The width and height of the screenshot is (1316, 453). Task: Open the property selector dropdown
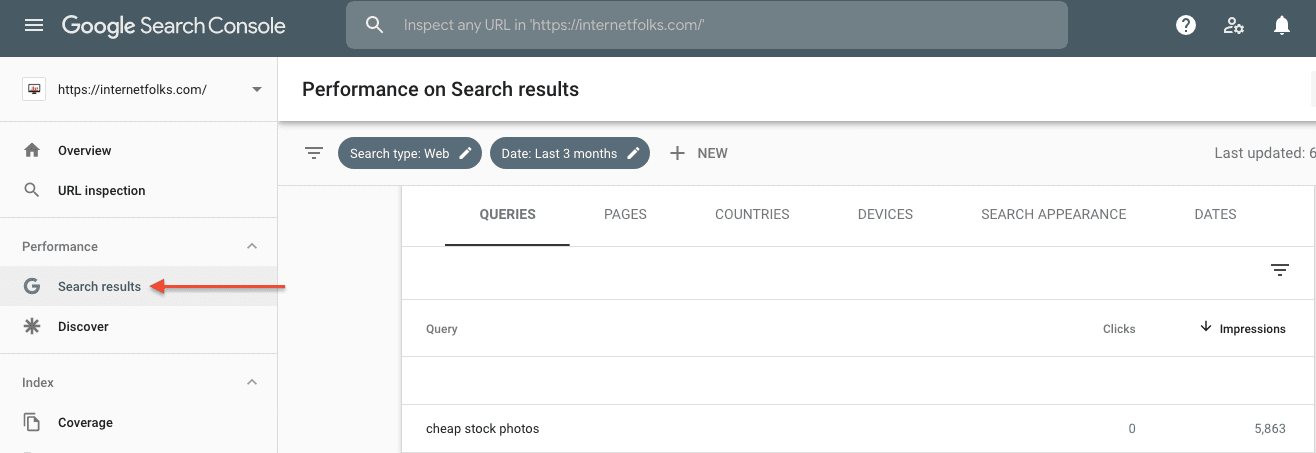tap(257, 89)
